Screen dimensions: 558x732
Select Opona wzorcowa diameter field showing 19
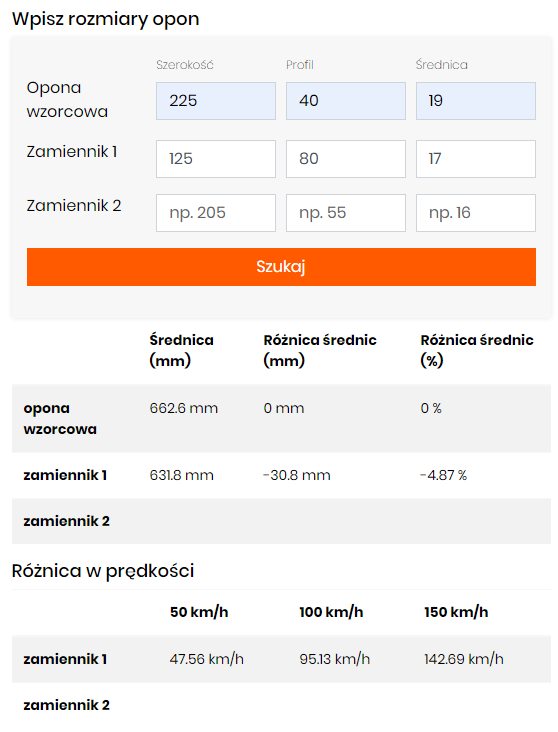pyautogui.click(x=476, y=101)
